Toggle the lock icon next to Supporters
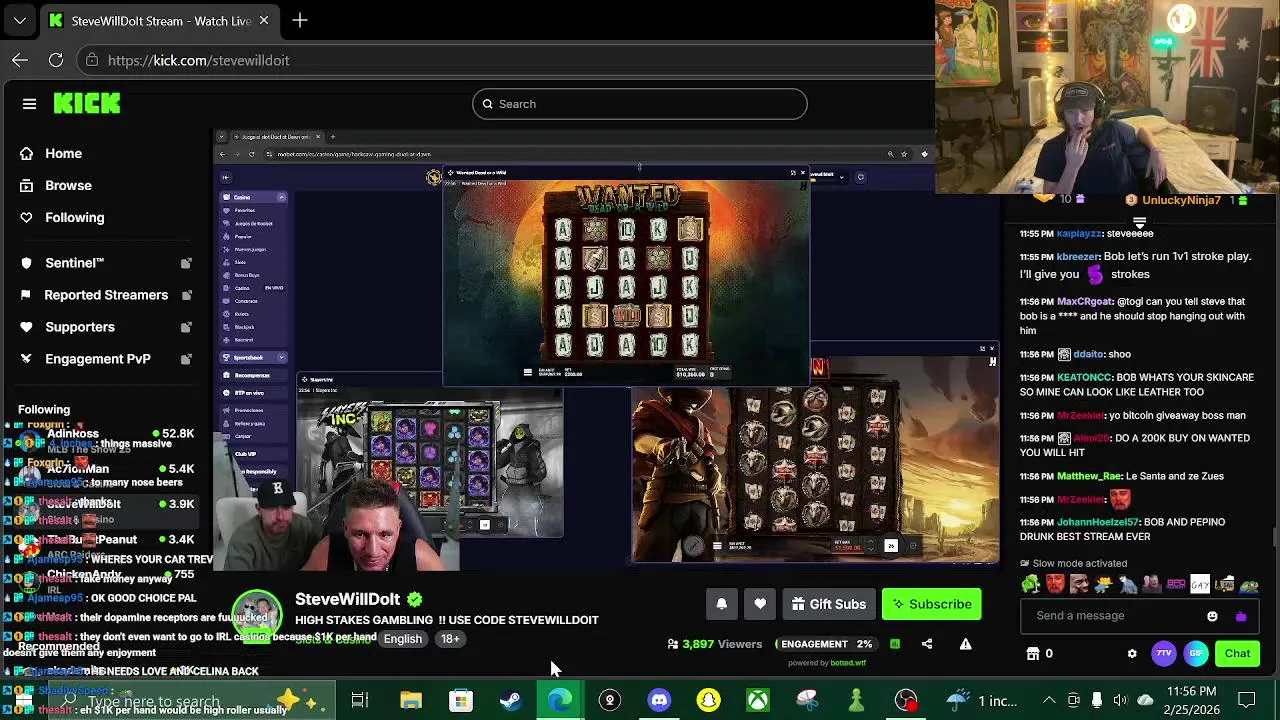Screen dimensions: 1280x720 click(186, 327)
